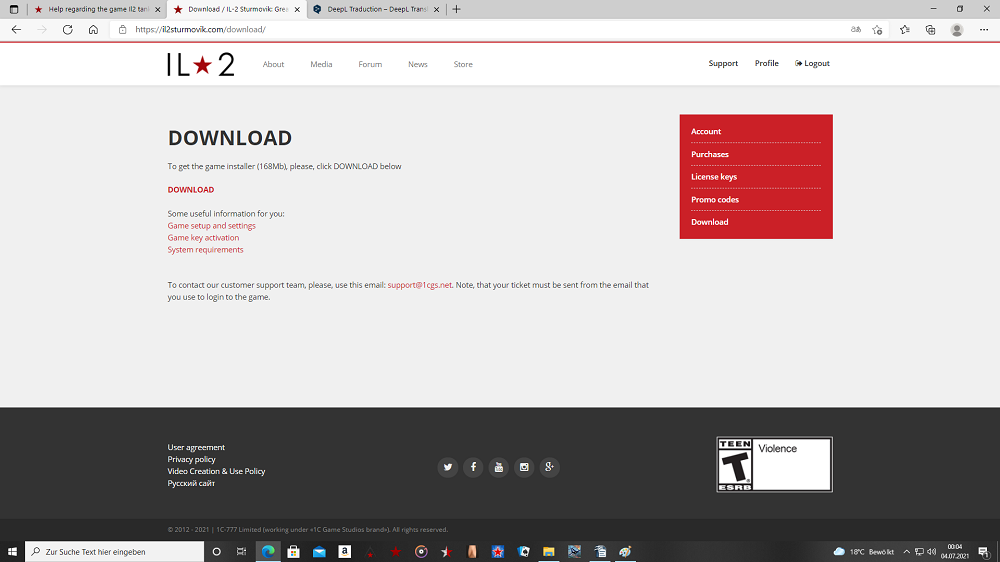Open Microsoft Store from the taskbar
Screen dimensions: 1000x562
point(293,551)
